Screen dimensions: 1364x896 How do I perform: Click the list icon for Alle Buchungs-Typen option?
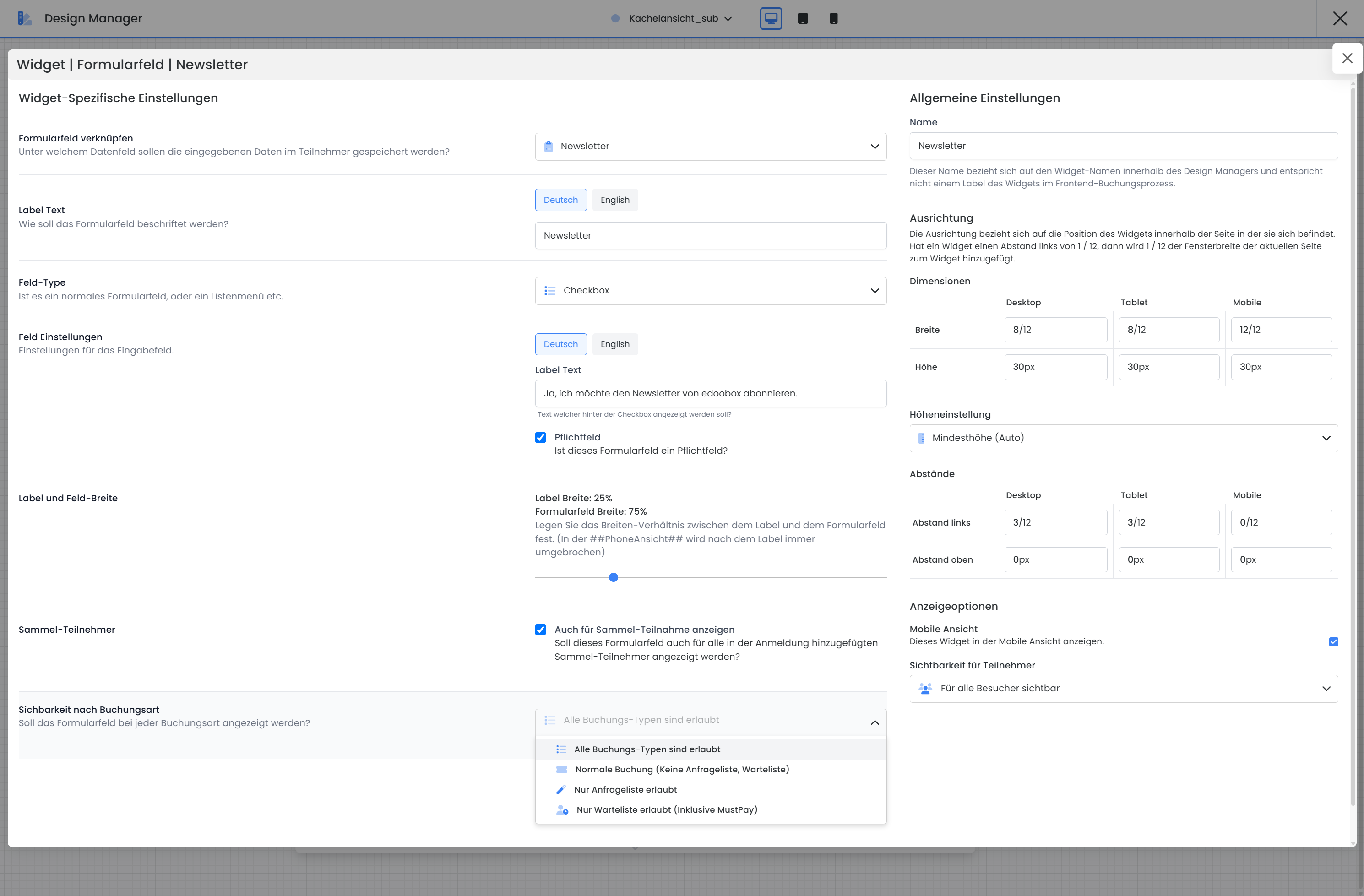click(x=561, y=749)
